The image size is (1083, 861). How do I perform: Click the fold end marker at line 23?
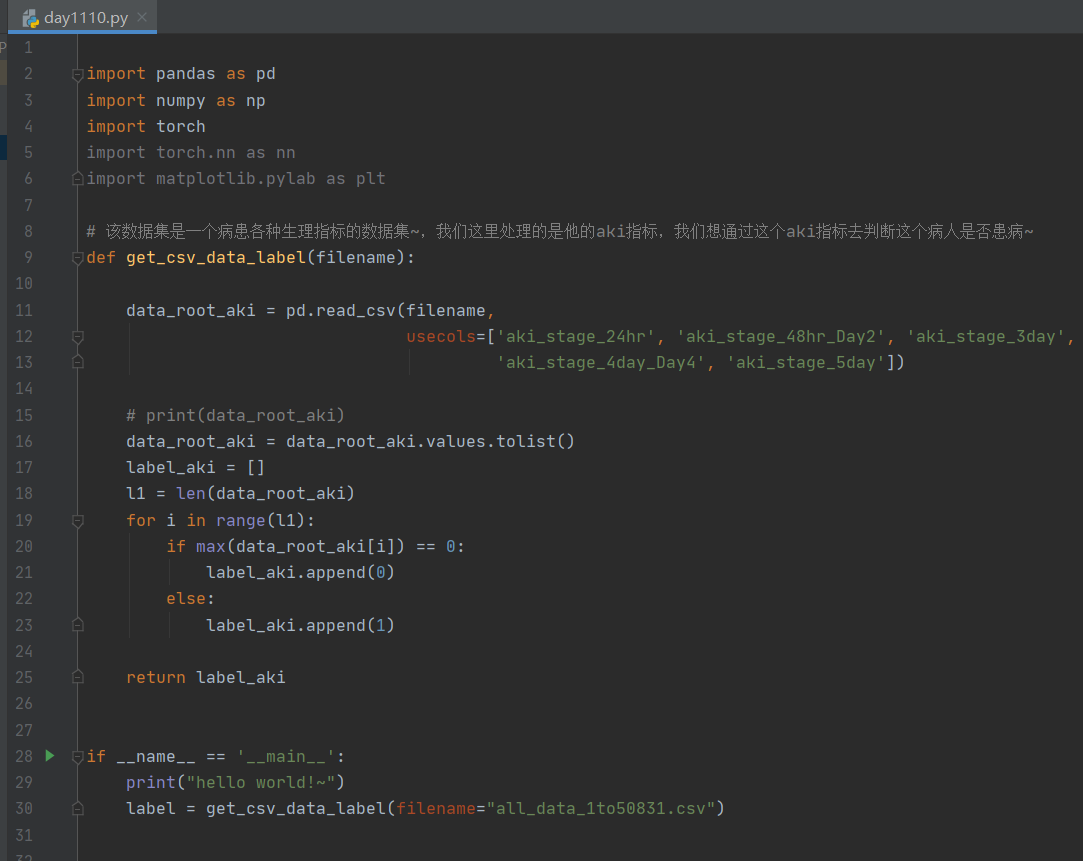(x=78, y=626)
